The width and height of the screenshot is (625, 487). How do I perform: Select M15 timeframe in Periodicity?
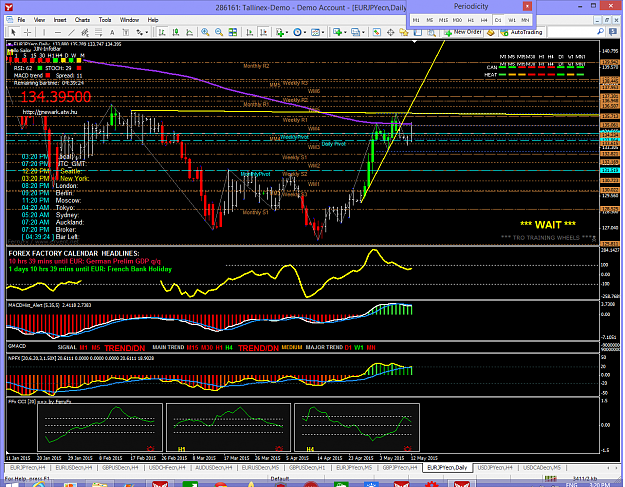click(443, 20)
